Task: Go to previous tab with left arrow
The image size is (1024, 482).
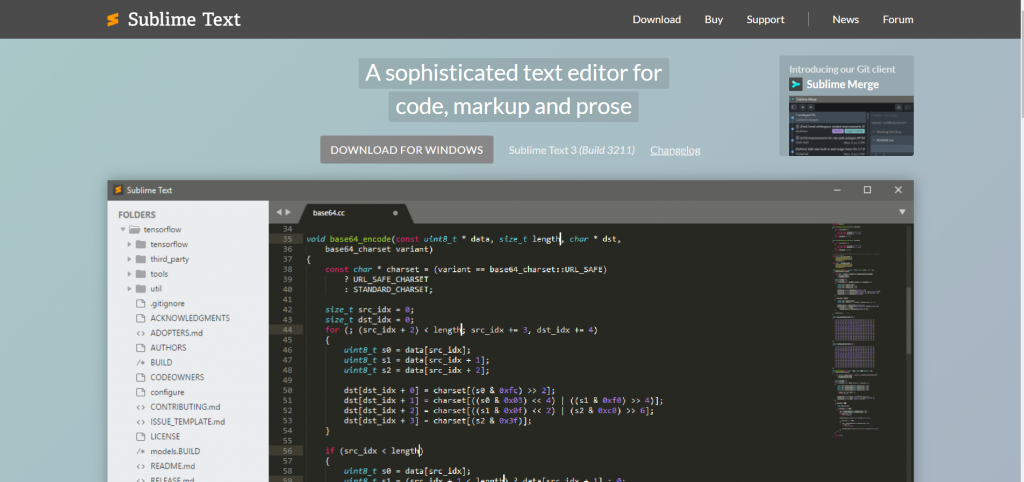Action: [279, 212]
